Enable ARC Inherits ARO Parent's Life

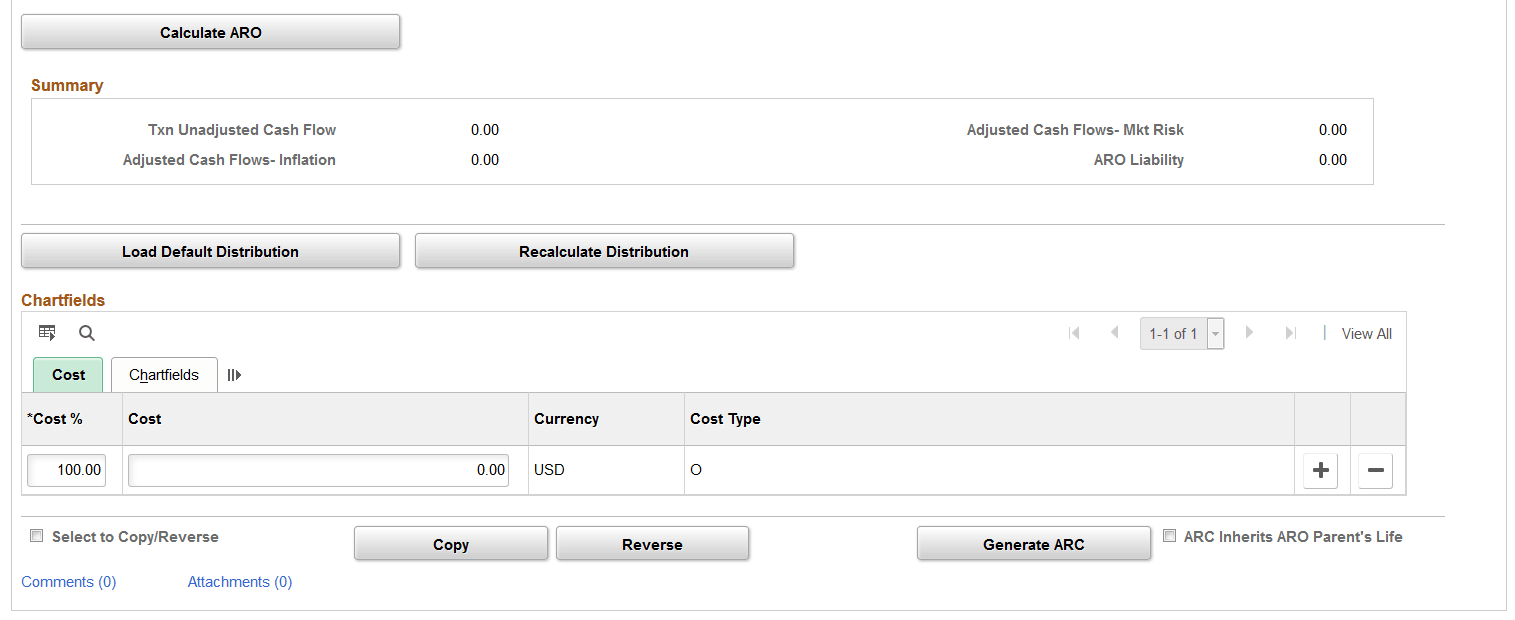(x=1170, y=536)
